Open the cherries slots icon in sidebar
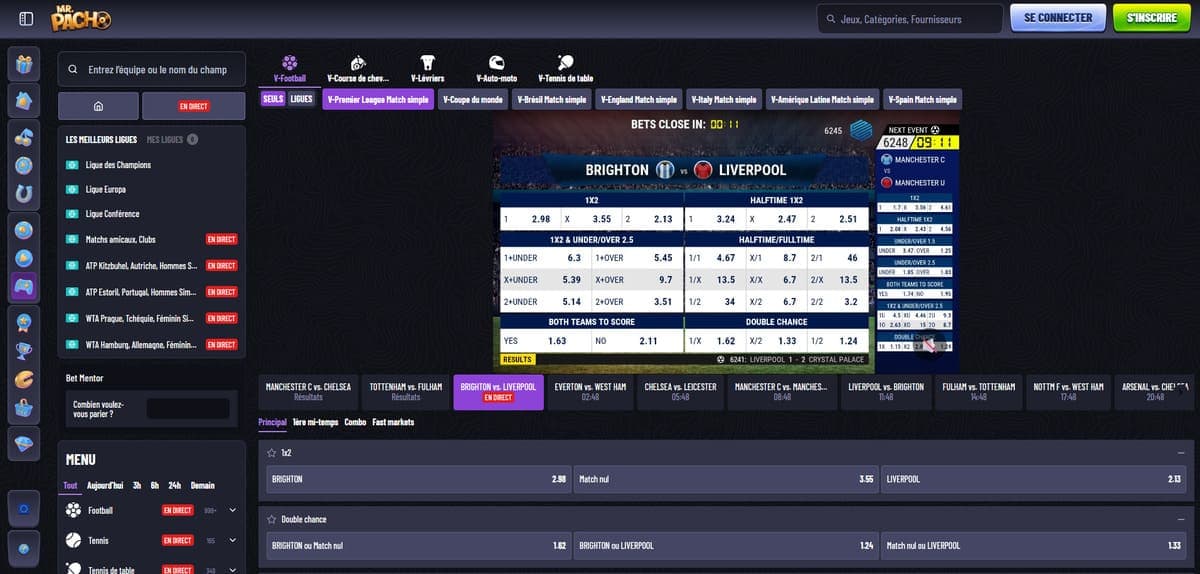The height and width of the screenshot is (574, 1200). point(24,139)
